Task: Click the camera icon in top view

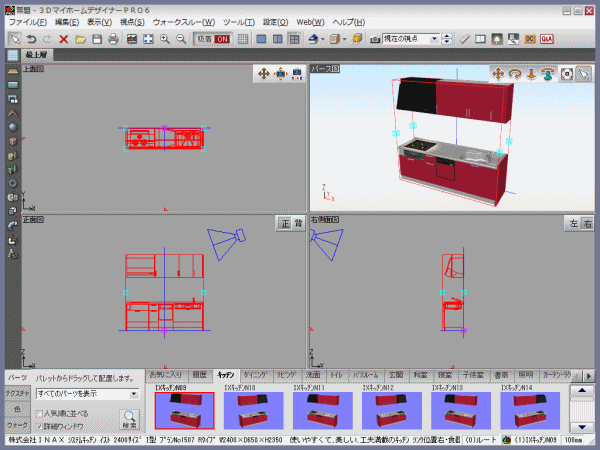Action: pyautogui.click(x=281, y=74)
